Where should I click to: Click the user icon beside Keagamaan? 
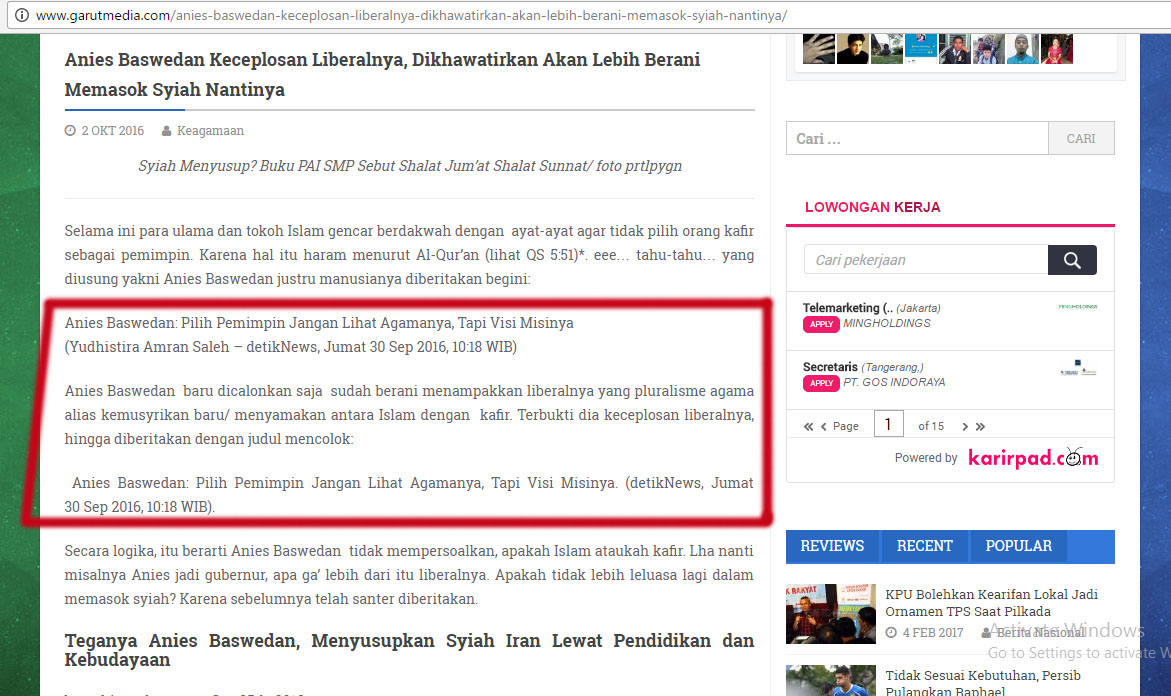[x=167, y=131]
